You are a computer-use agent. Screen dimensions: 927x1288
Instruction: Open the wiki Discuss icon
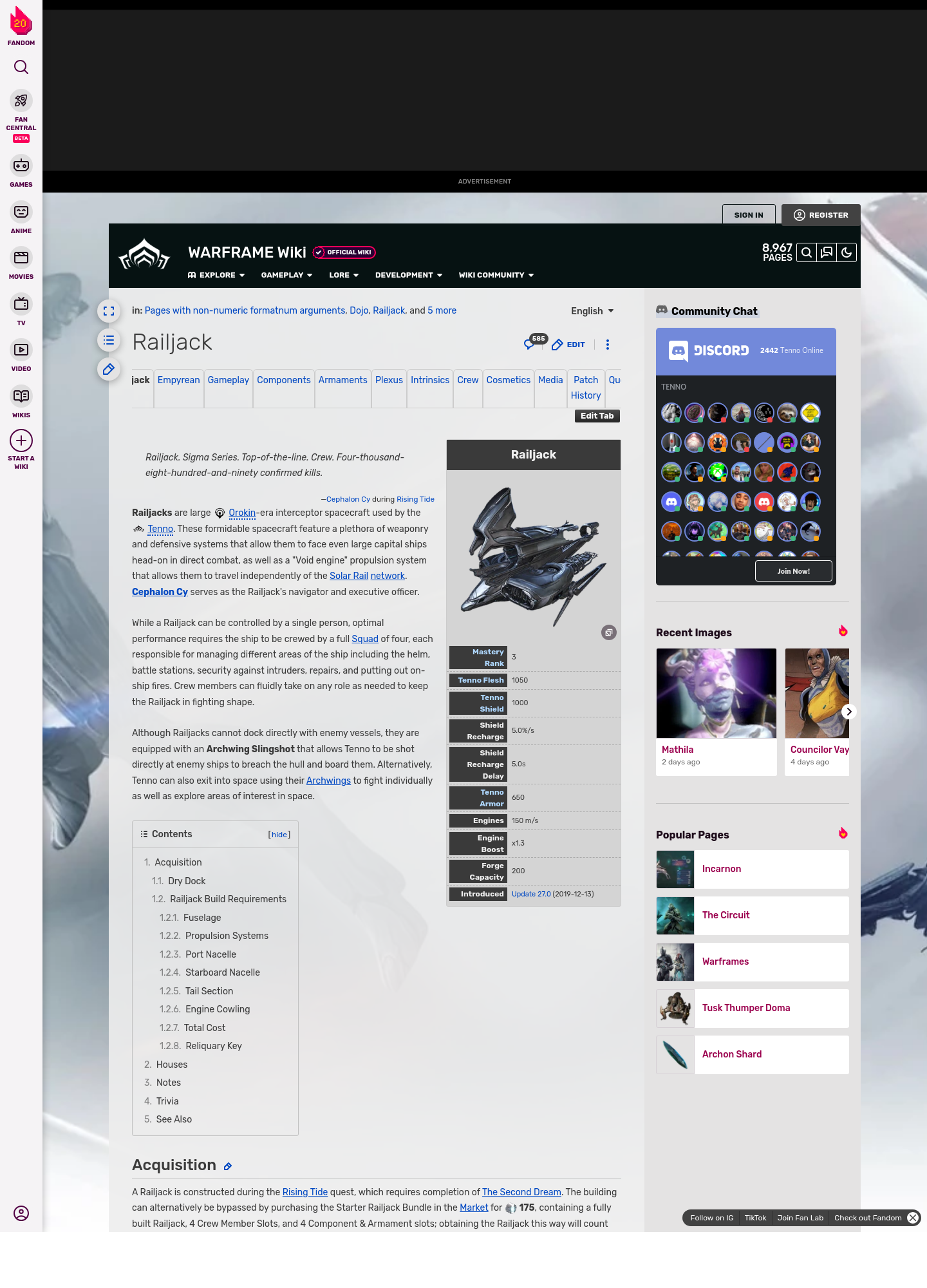click(827, 252)
